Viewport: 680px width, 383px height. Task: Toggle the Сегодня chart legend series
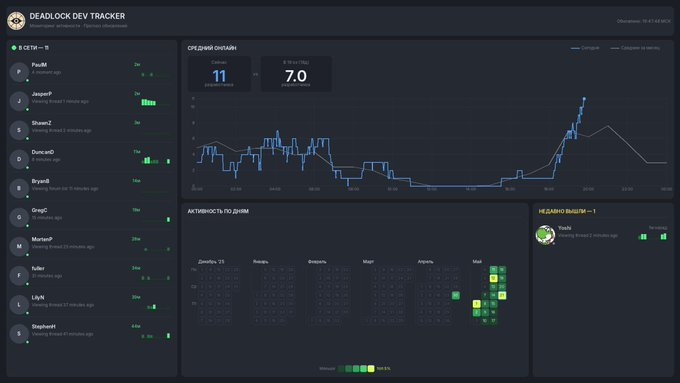(585, 48)
